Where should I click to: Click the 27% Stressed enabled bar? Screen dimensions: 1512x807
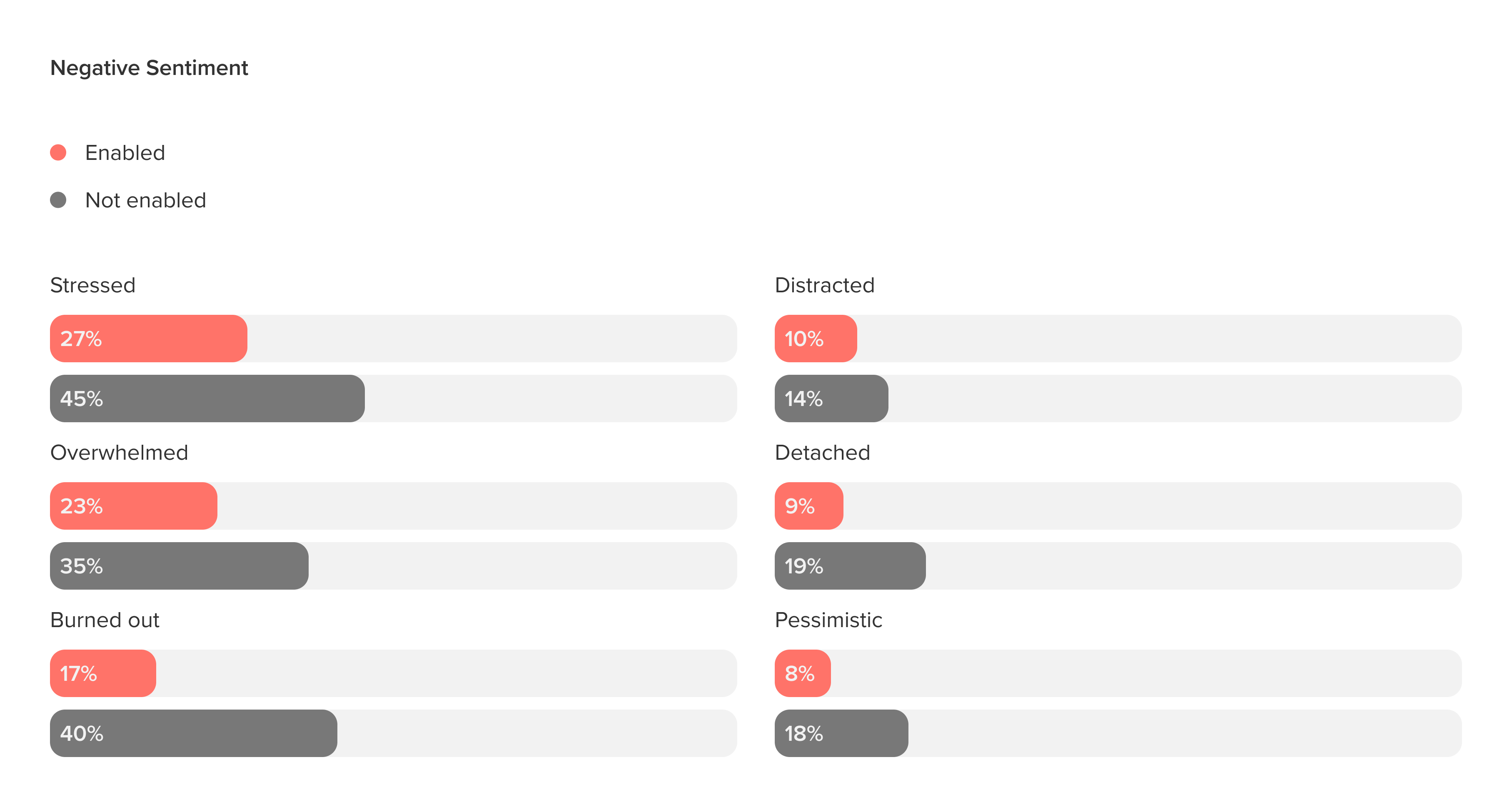pos(149,339)
